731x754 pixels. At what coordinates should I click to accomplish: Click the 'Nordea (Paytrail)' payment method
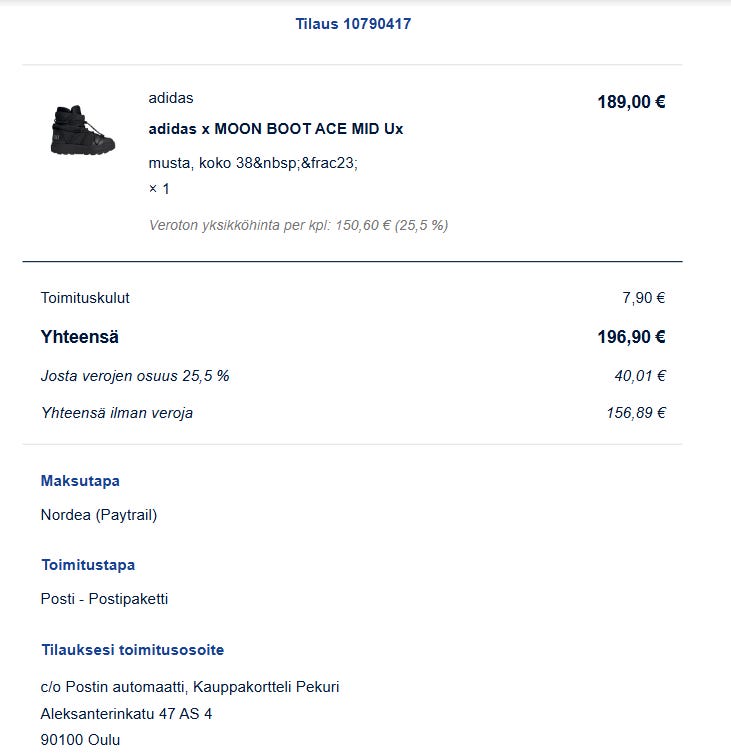pos(99,516)
